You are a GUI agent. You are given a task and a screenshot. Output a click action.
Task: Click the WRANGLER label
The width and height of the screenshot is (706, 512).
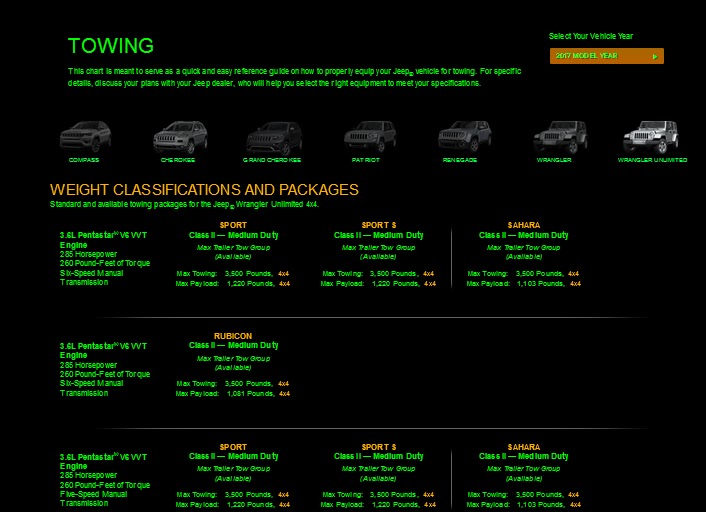[x=554, y=160]
